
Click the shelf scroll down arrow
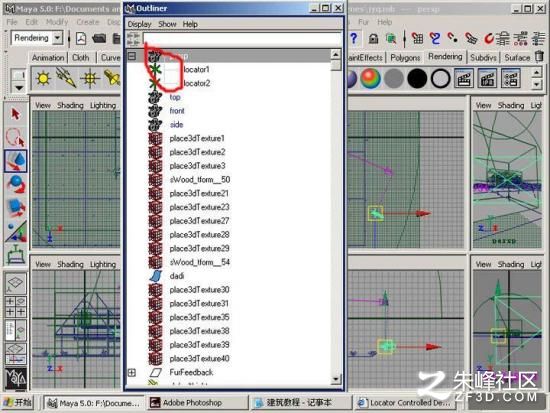(x=536, y=84)
